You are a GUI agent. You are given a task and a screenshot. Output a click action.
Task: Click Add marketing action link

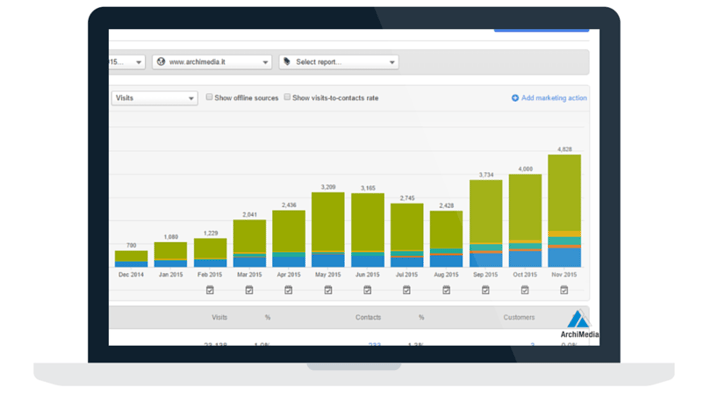554,98
